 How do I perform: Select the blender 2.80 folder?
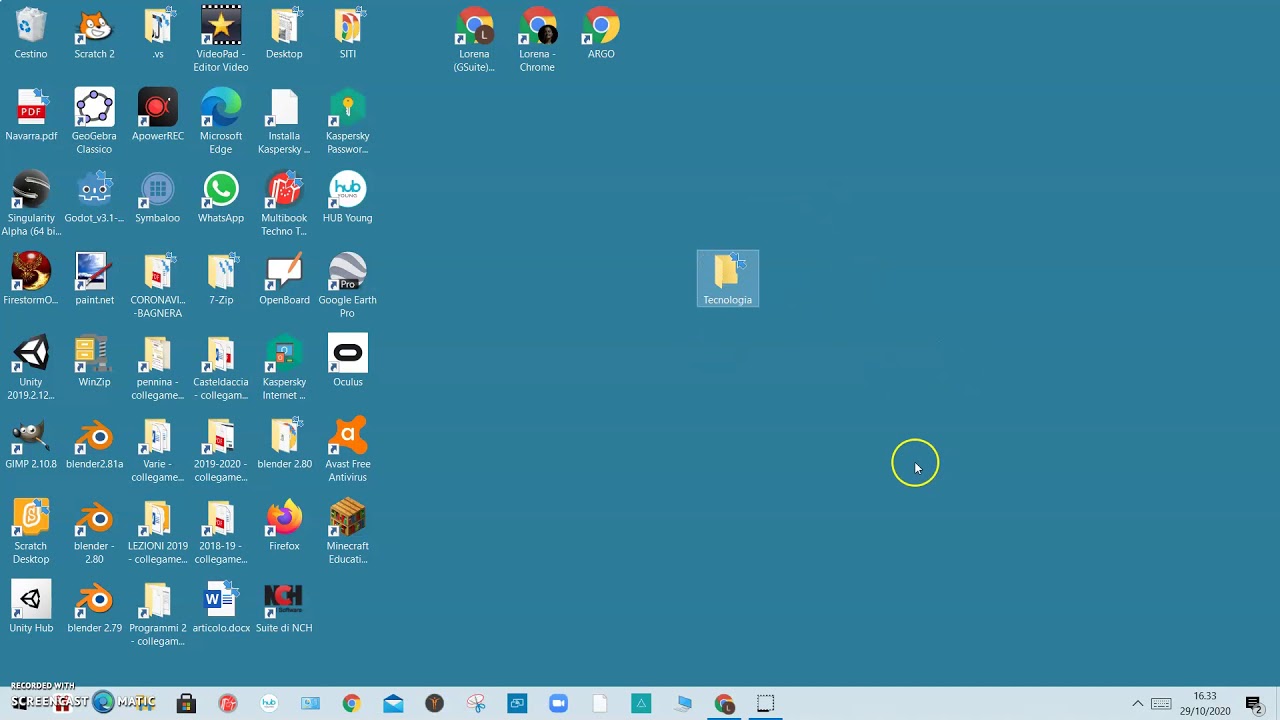coord(284,444)
